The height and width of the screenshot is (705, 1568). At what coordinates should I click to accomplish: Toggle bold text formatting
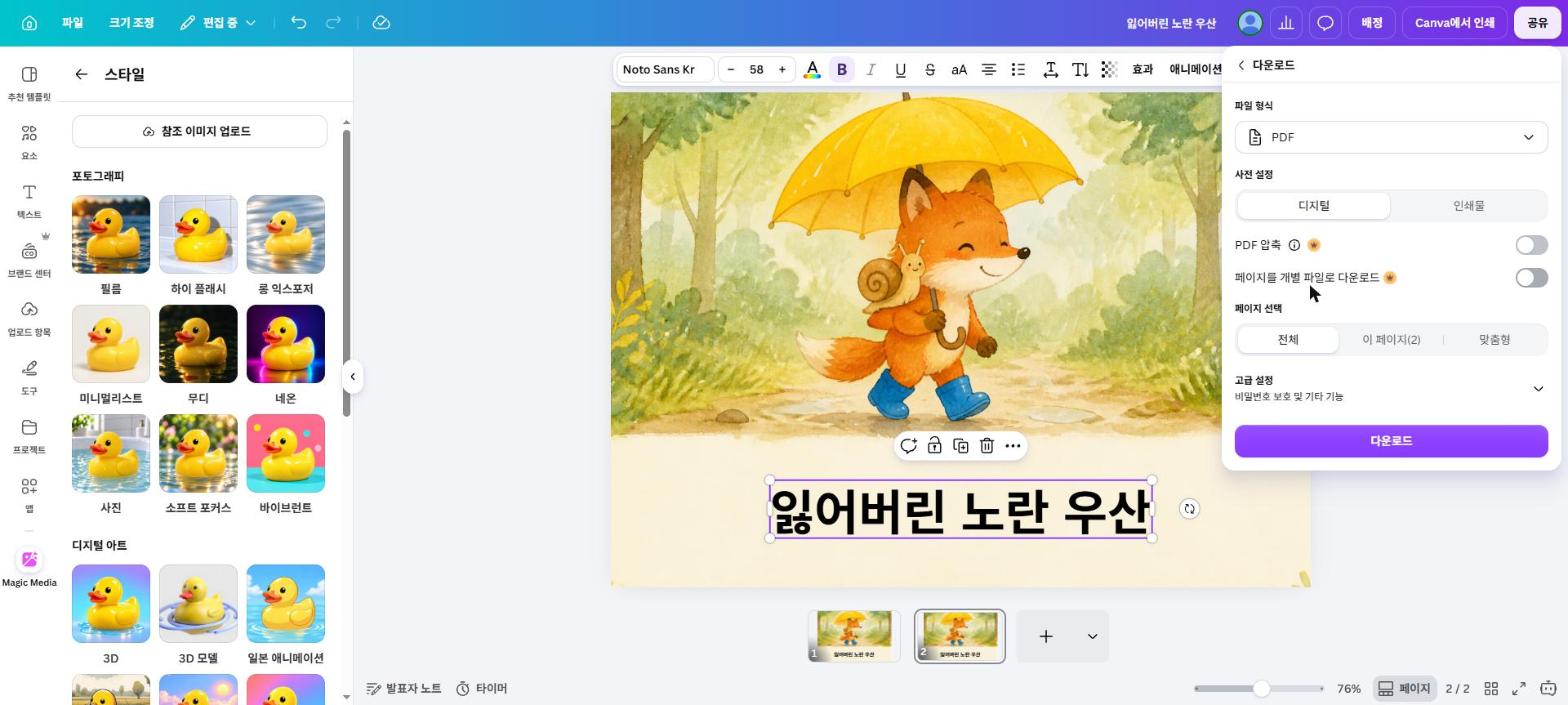pos(842,69)
